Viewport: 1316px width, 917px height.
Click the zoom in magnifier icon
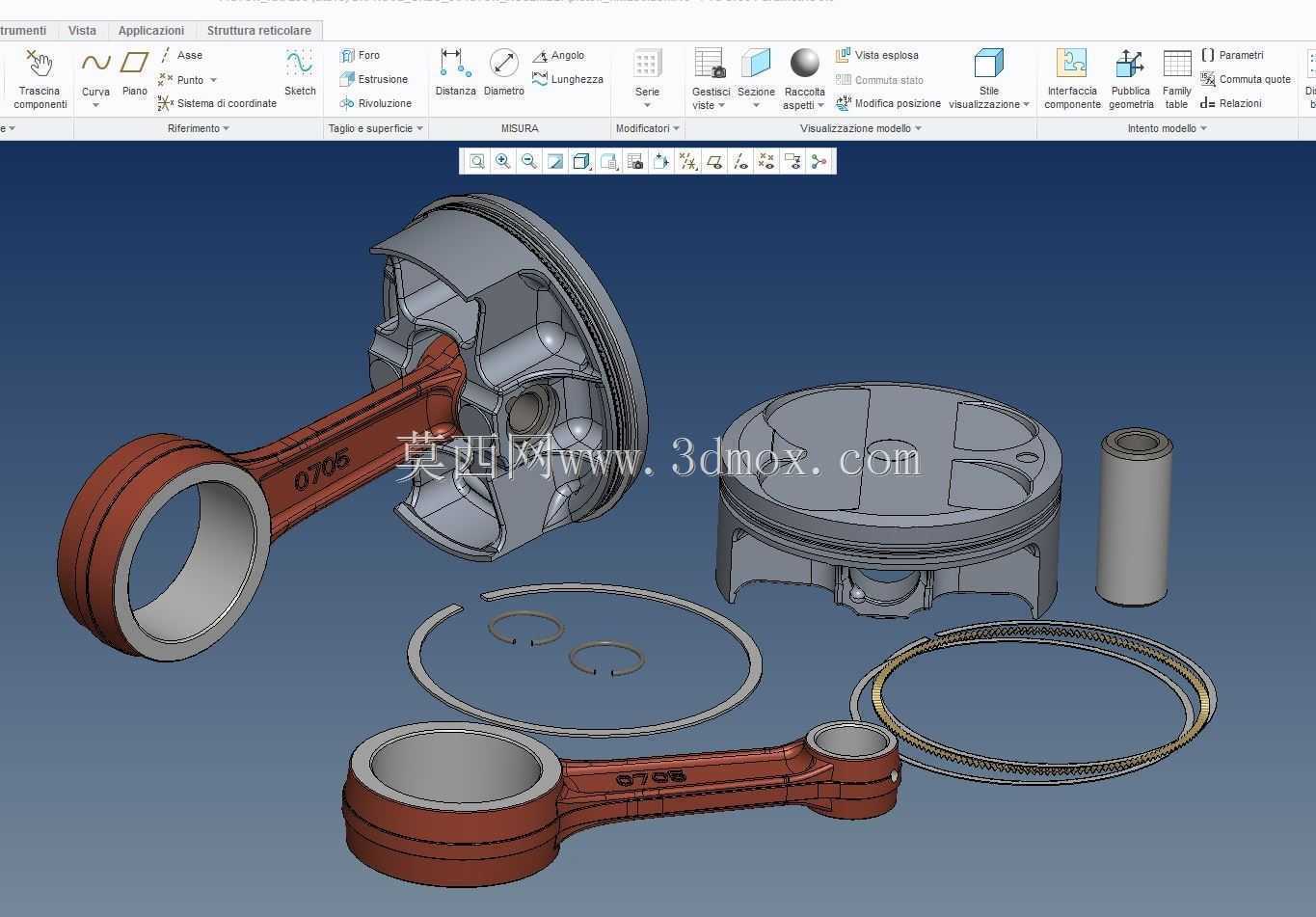pyautogui.click(x=502, y=162)
